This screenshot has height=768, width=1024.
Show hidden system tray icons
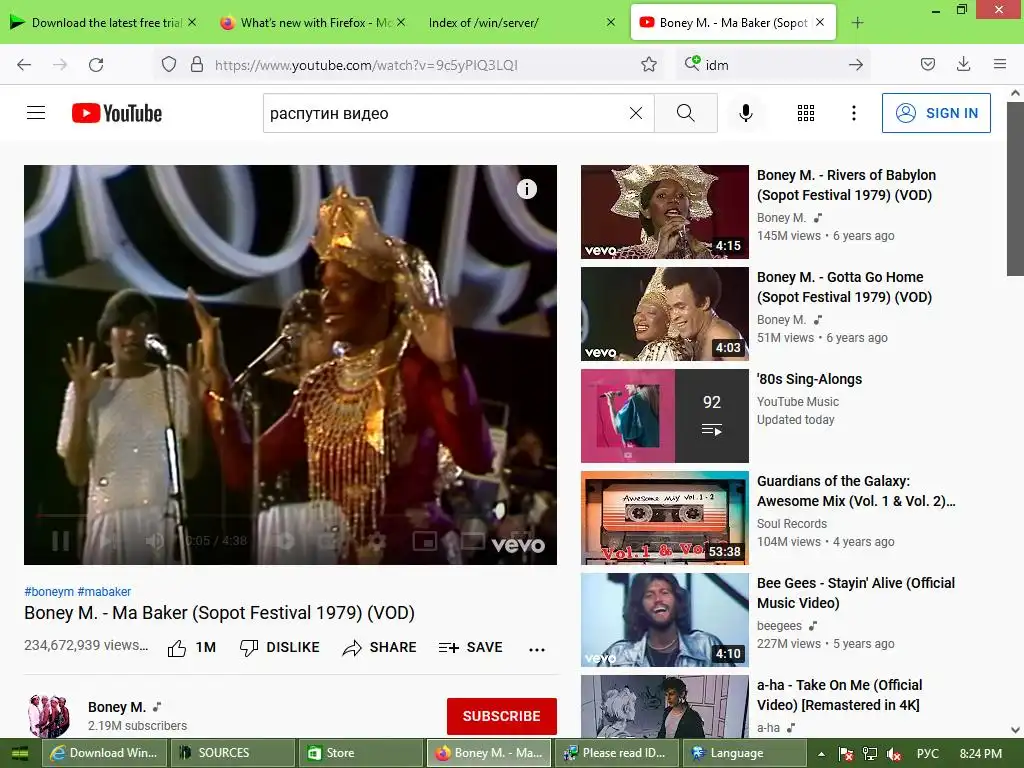(x=821, y=754)
